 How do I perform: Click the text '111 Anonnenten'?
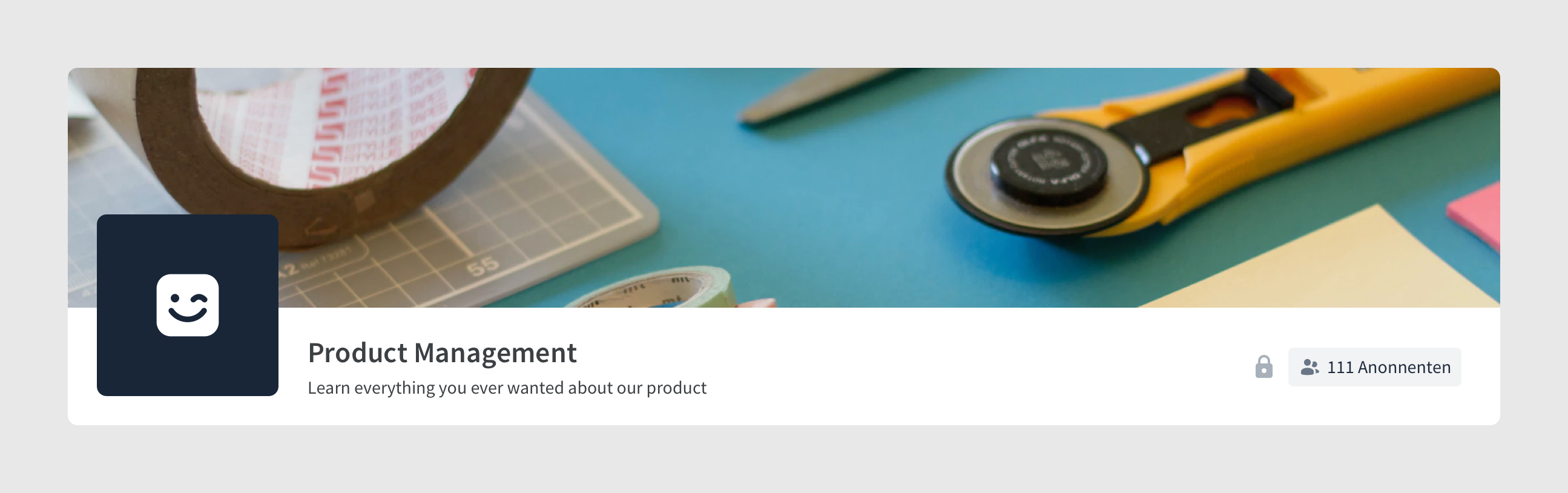click(x=1388, y=367)
